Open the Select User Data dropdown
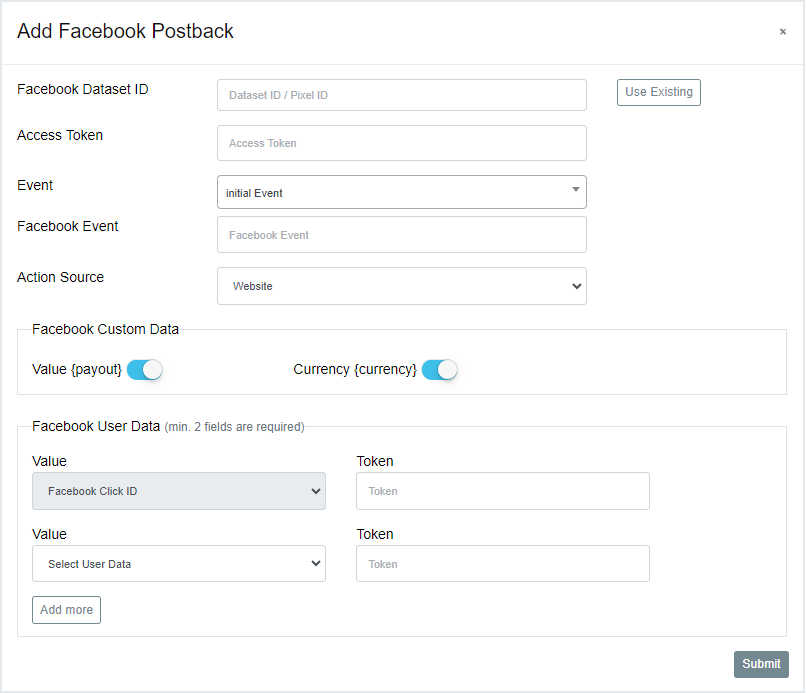 pos(178,564)
